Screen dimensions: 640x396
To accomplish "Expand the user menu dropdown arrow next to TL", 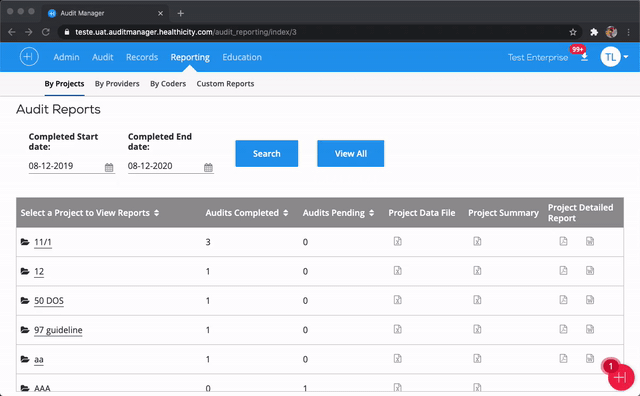I will [x=626, y=57].
